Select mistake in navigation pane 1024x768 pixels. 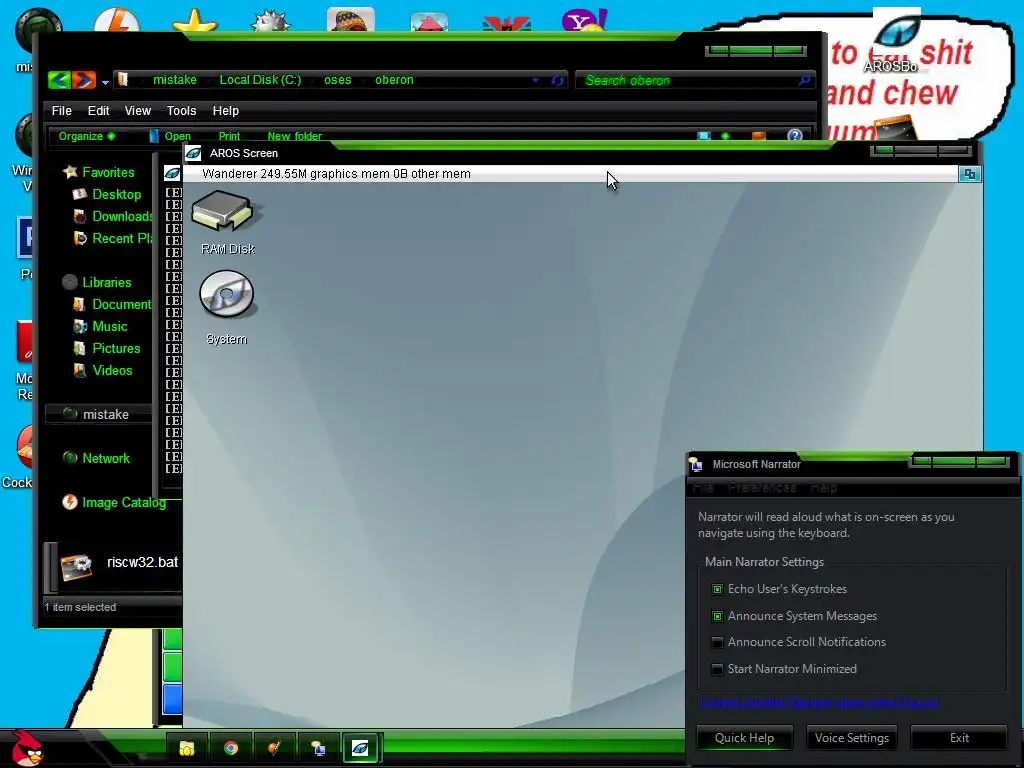point(97,414)
